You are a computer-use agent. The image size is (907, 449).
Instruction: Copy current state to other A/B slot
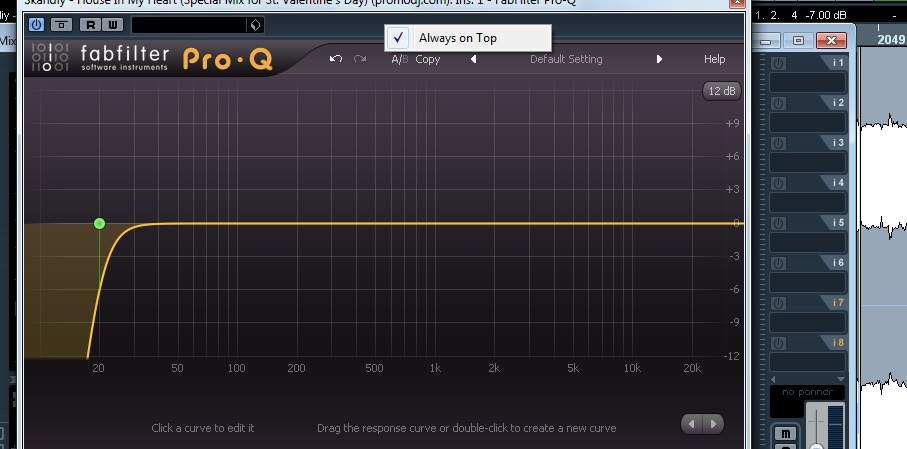pyautogui.click(x=427, y=59)
